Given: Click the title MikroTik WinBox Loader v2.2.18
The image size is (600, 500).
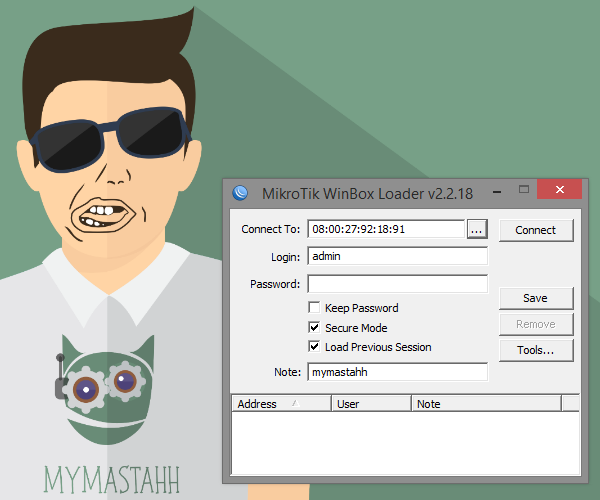Looking at the screenshot, I should point(367,194).
